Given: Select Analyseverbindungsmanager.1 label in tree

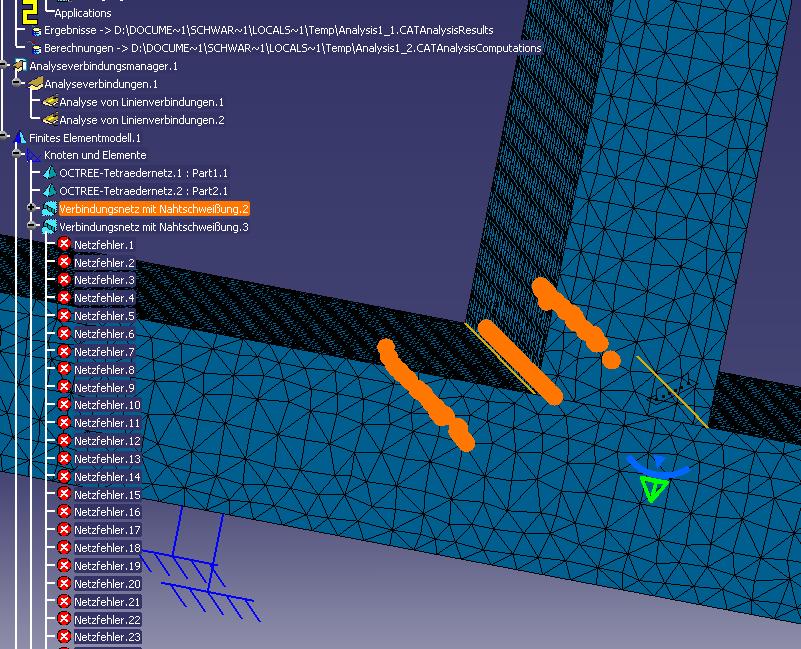Looking at the screenshot, I should (104, 66).
